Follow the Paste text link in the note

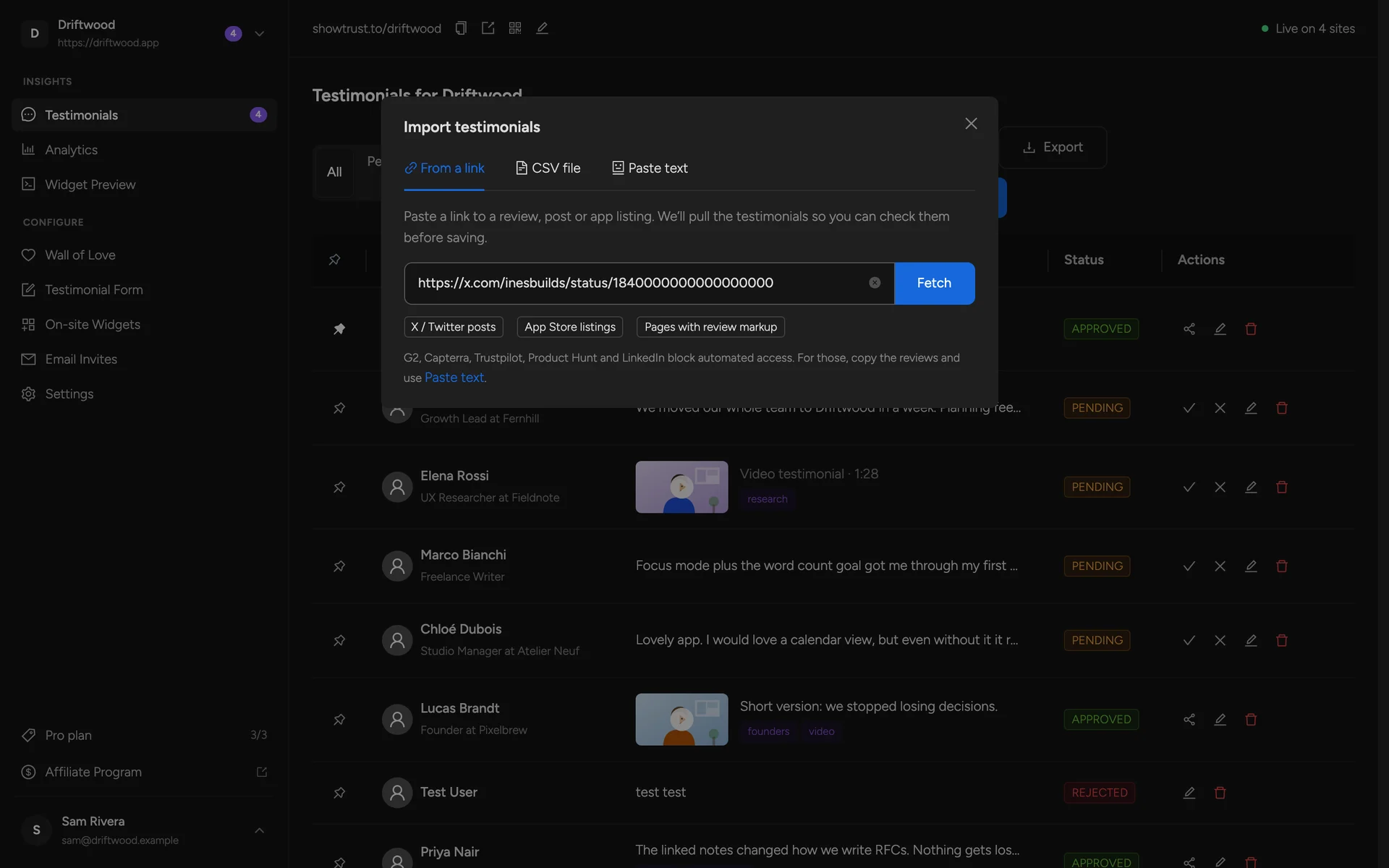[454, 378]
